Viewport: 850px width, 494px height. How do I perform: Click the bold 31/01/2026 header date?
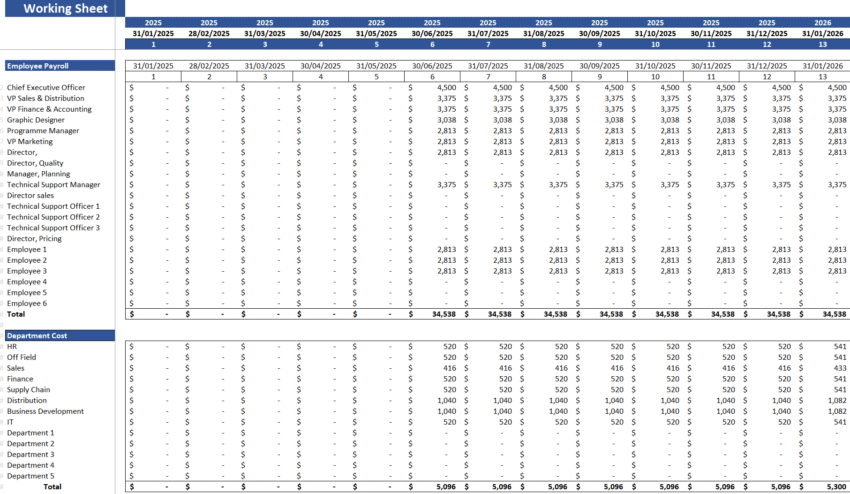pos(822,34)
